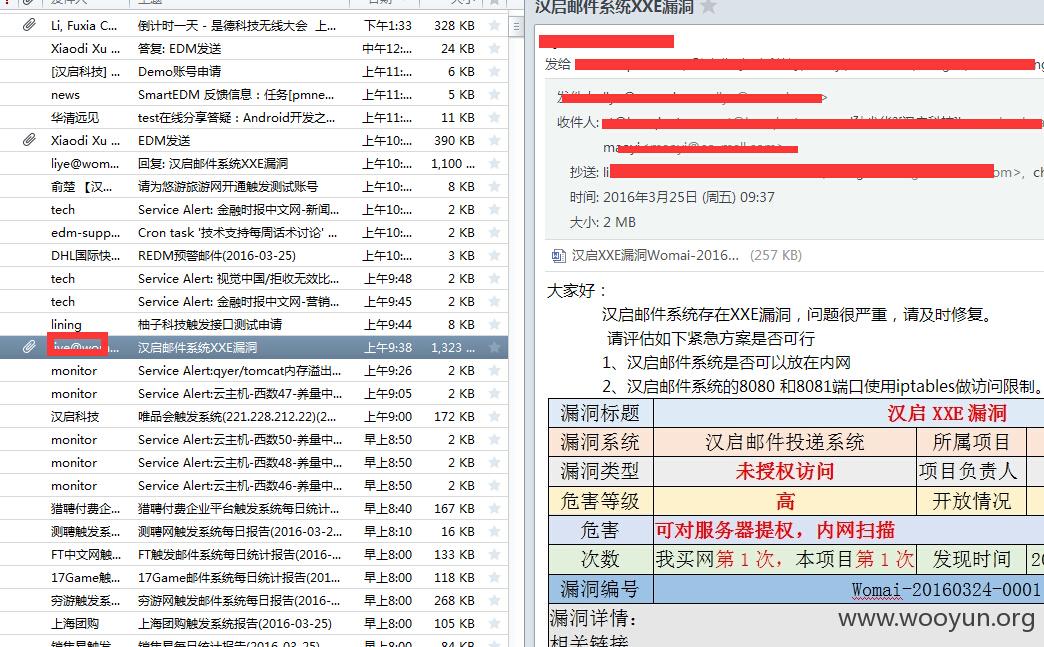Click the message list vertical scrollbar grip
This screenshot has height=647, width=1044.
pyautogui.click(x=516, y=27)
